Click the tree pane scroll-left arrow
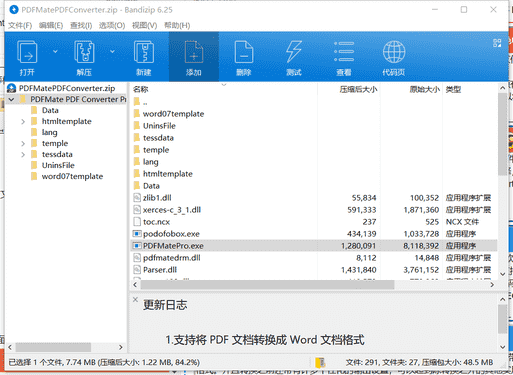Image resolution: width=513 pixels, height=375 pixels. (10, 347)
